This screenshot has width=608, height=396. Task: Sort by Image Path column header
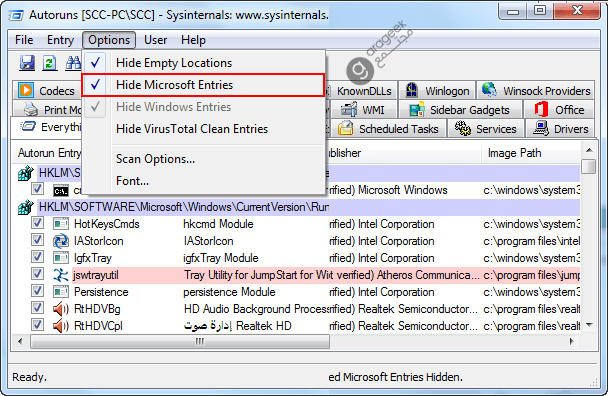[x=530, y=153]
